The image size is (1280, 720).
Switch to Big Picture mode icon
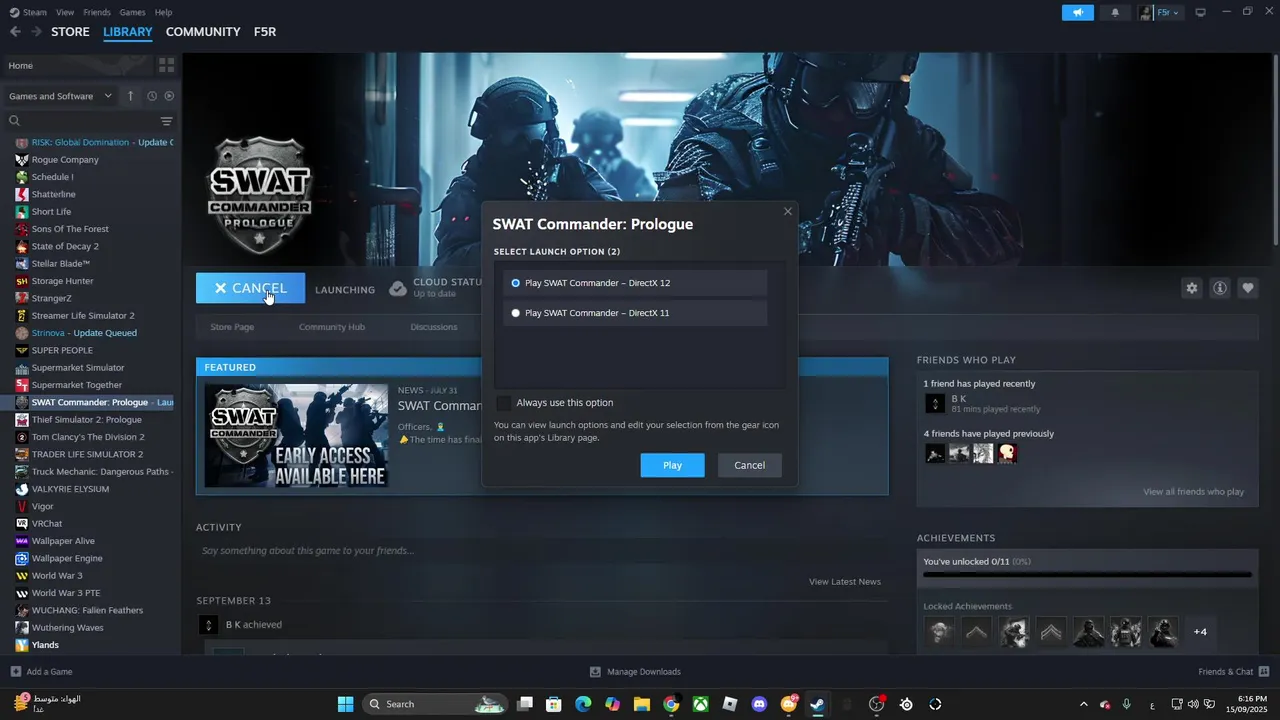1200,12
